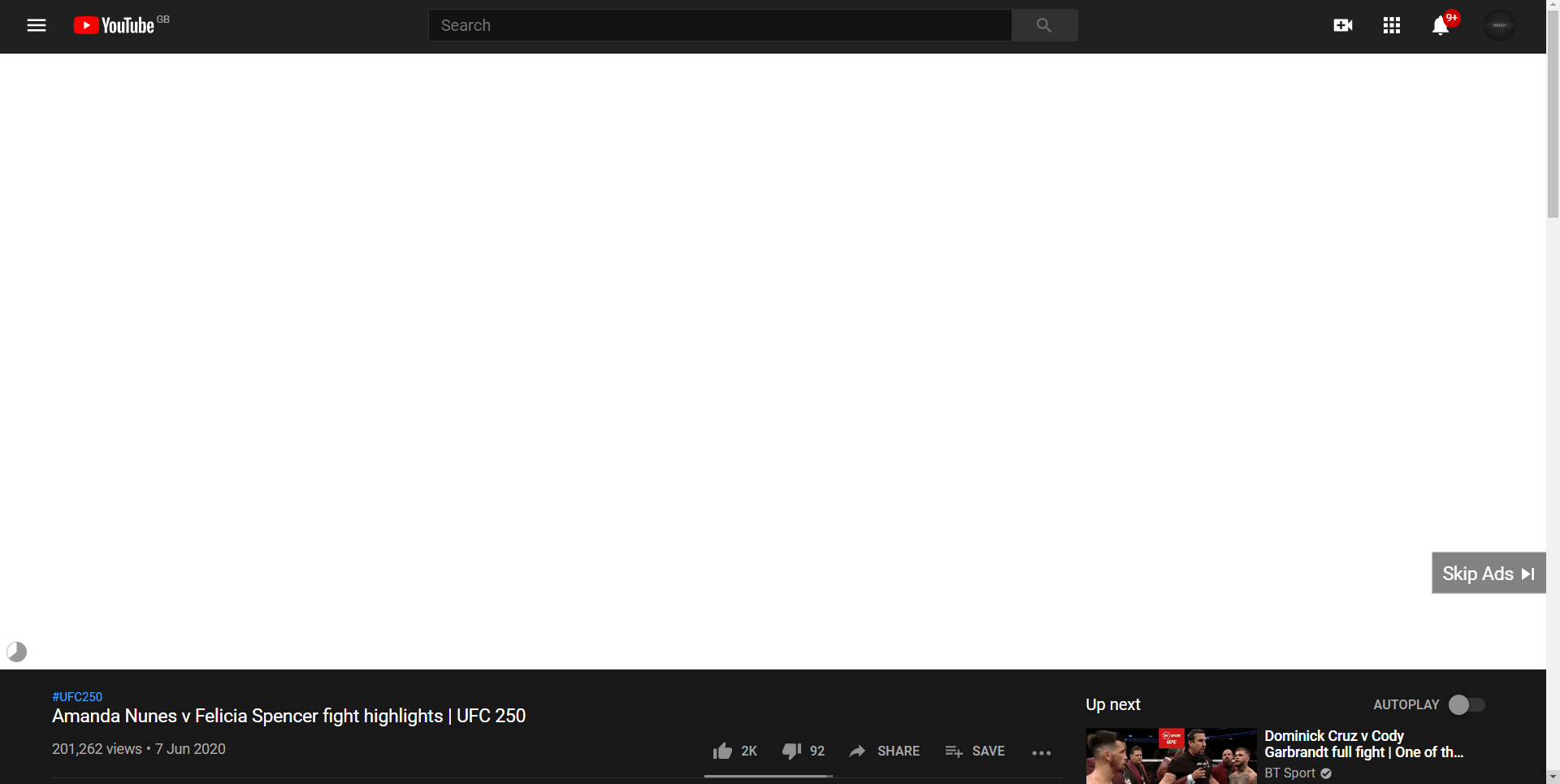1560x784 pixels.
Task: Click the up next video thumbnail
Action: tap(1170, 756)
